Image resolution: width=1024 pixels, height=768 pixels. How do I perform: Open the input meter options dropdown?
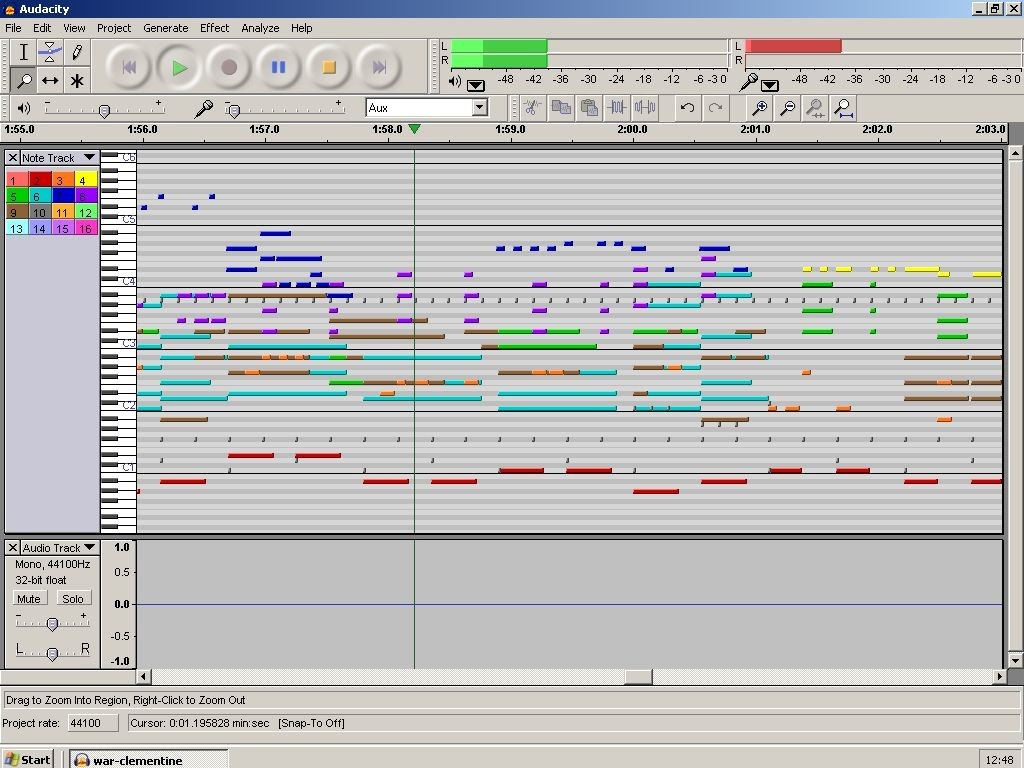click(x=769, y=85)
